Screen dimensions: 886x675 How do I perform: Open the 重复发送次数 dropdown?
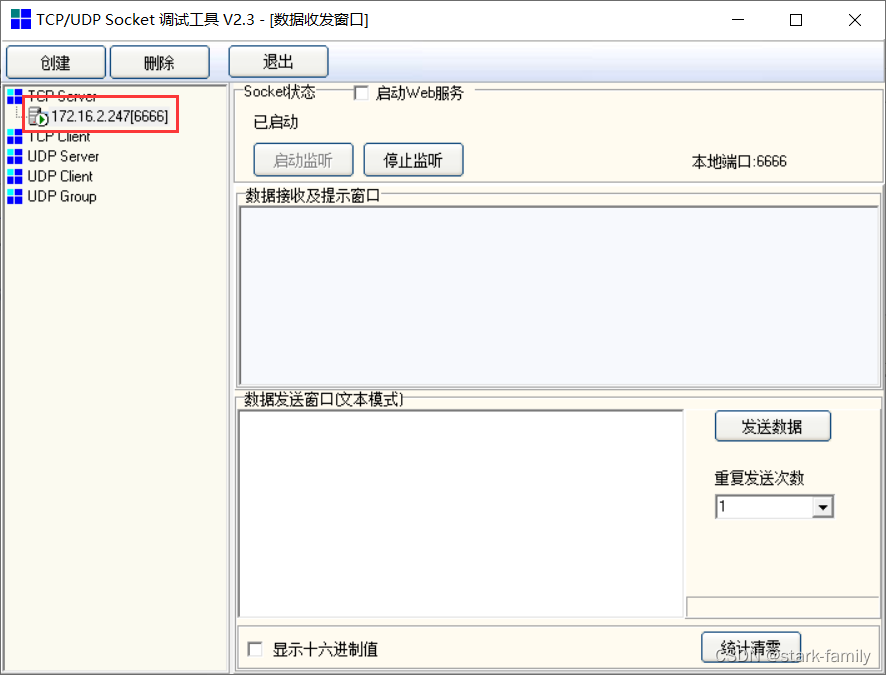coord(825,506)
